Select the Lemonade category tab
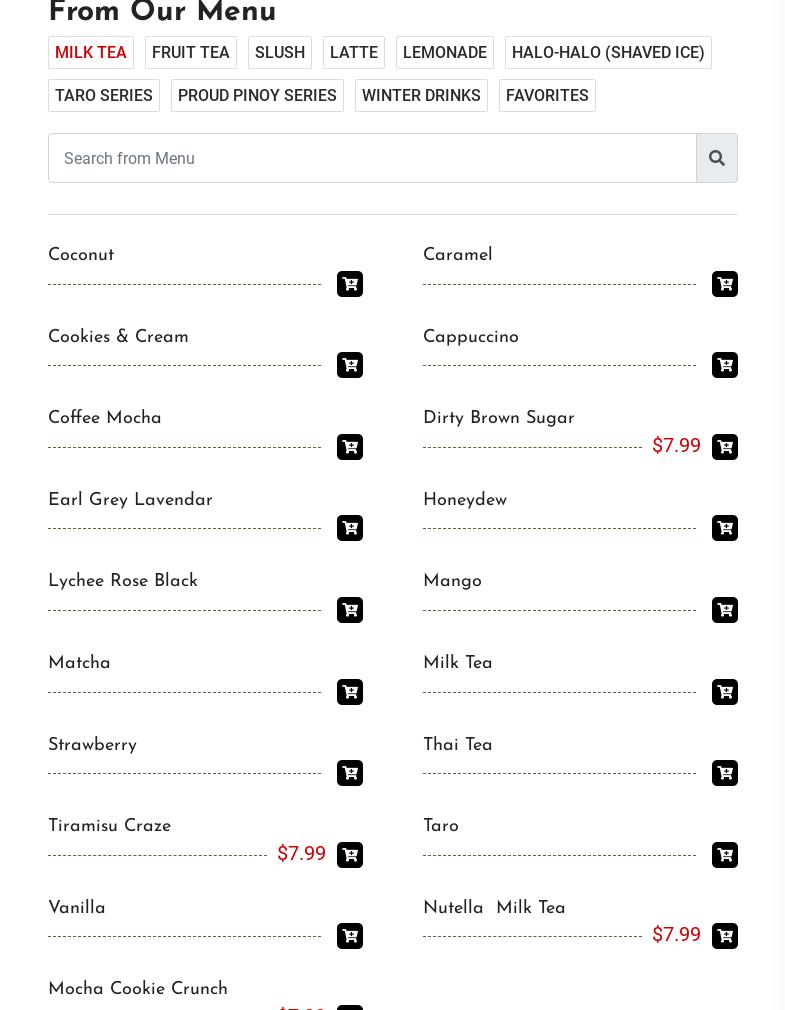This screenshot has height=1010, width=785. 445,52
